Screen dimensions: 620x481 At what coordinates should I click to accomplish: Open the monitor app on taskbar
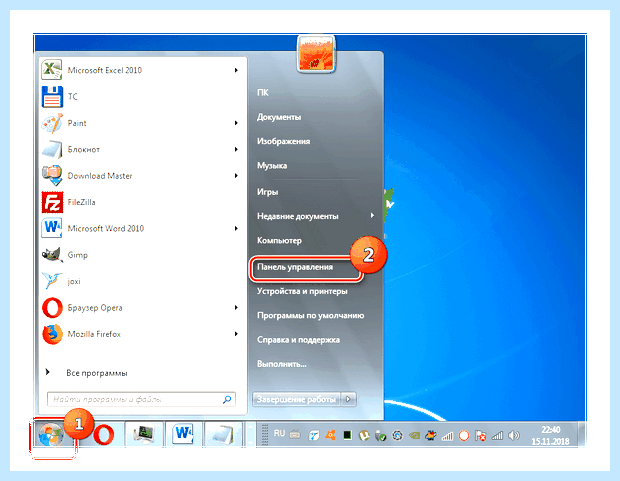tap(144, 434)
